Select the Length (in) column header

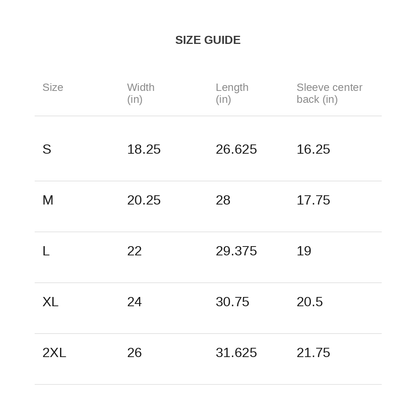click(x=232, y=93)
